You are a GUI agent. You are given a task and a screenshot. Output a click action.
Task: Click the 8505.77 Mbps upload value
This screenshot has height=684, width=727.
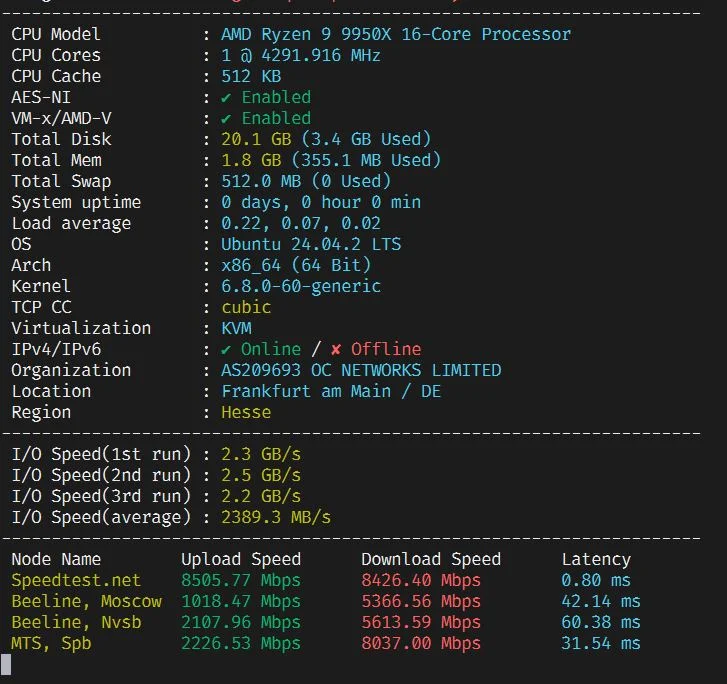click(x=241, y=581)
